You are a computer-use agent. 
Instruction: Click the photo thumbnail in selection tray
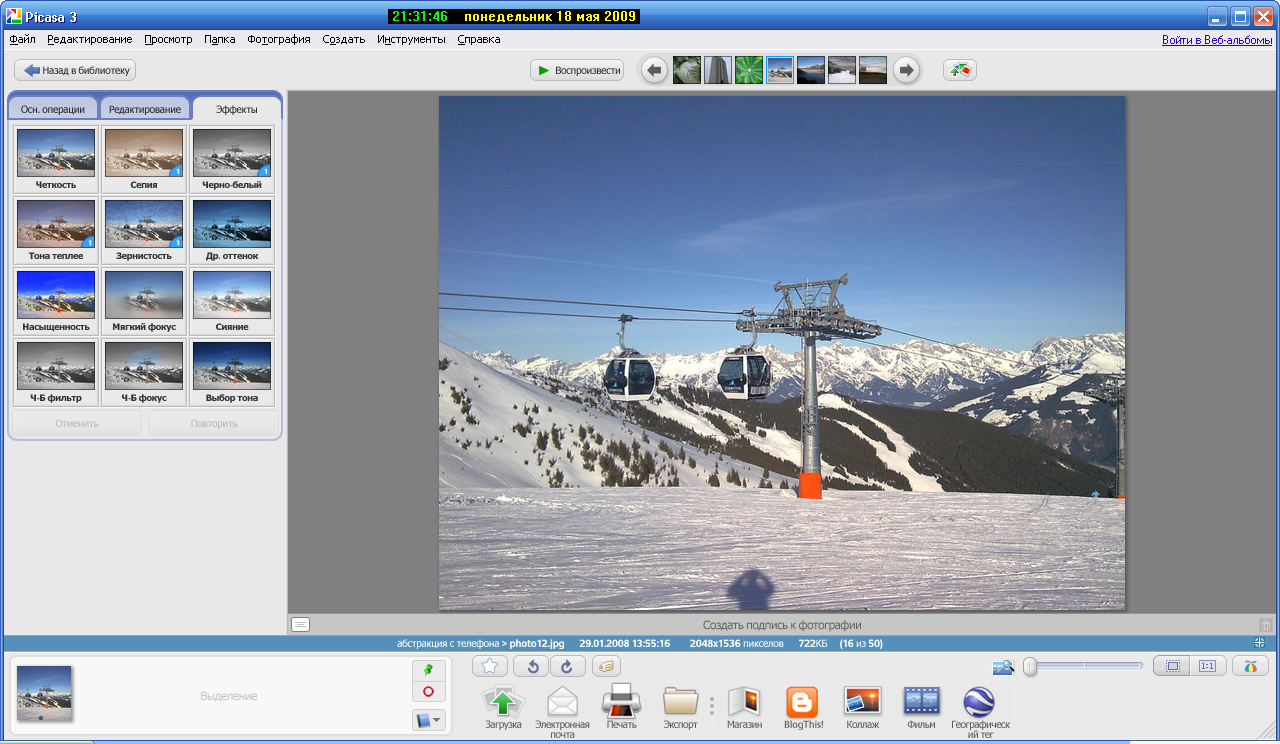point(44,694)
